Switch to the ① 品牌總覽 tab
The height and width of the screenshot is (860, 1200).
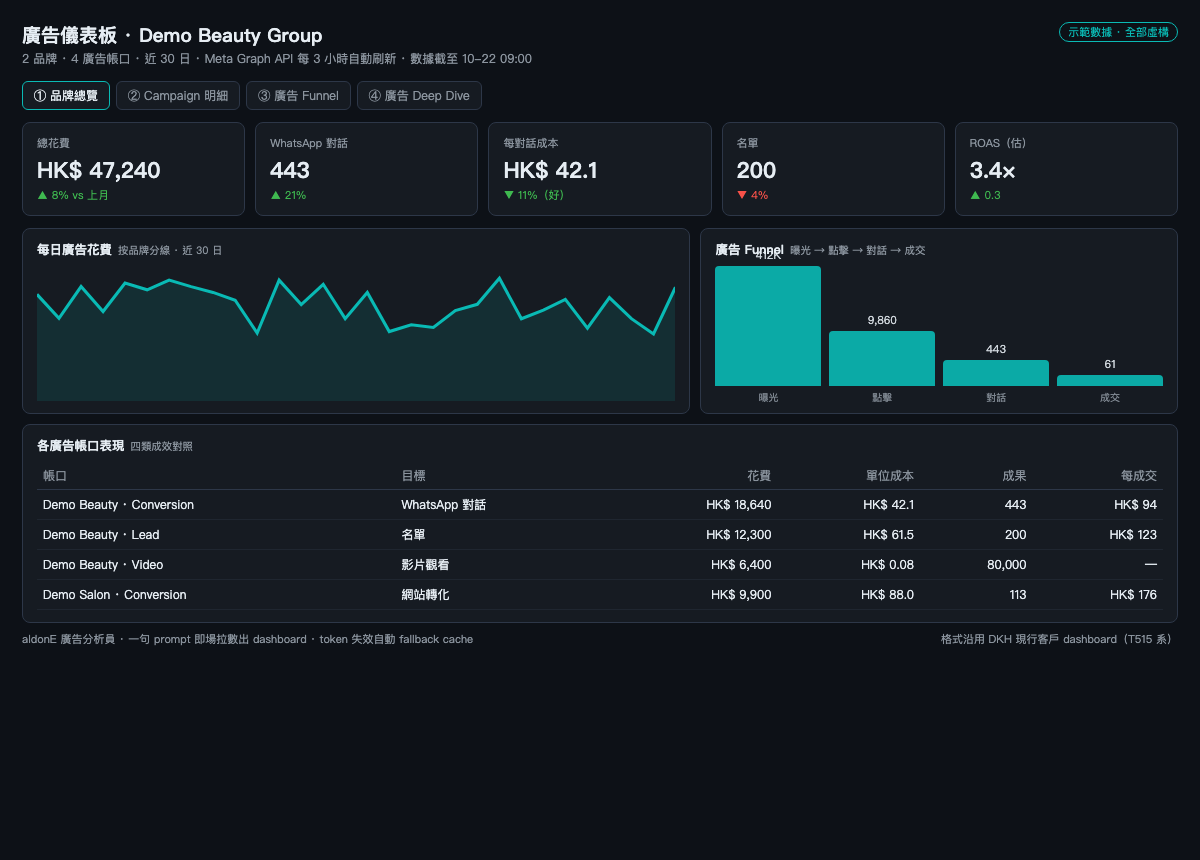[66, 96]
